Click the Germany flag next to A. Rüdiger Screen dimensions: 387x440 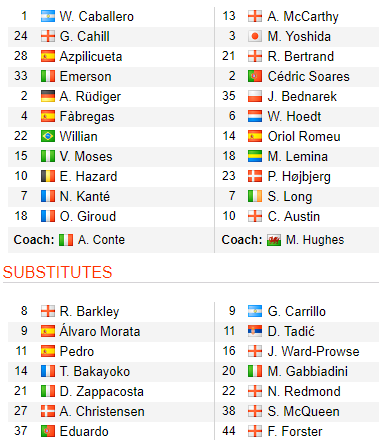click(x=48, y=96)
